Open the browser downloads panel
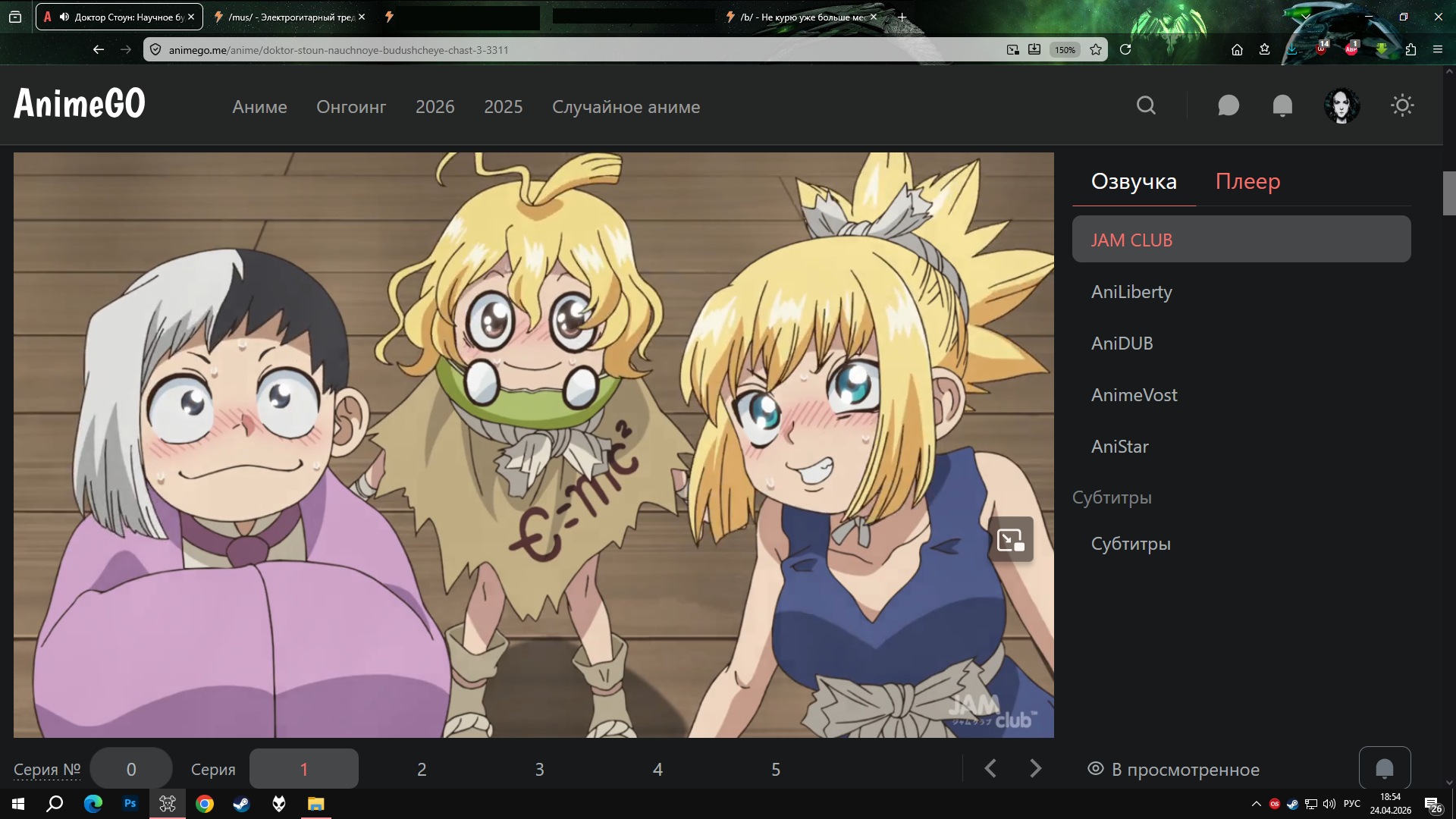Viewport: 1456px width, 819px height. click(x=1292, y=49)
